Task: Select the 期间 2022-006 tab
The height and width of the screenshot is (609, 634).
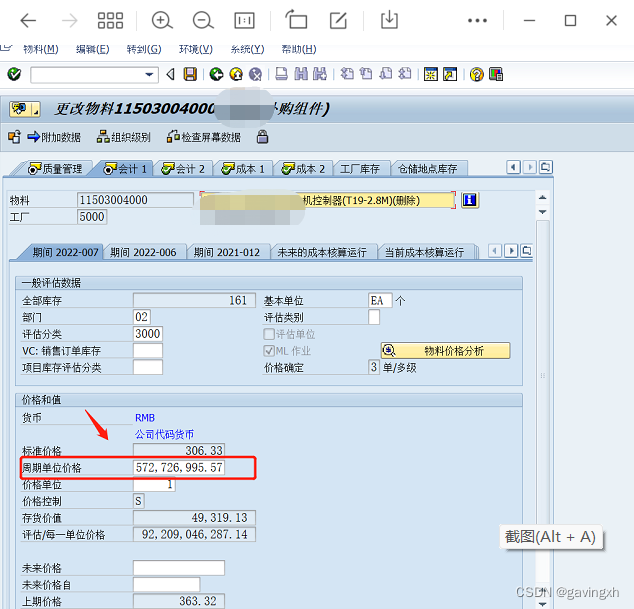Action: [143, 252]
